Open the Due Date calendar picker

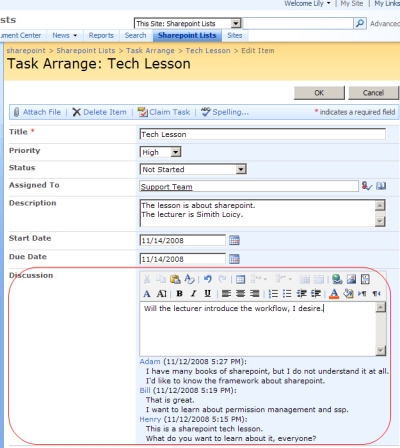[234, 259]
